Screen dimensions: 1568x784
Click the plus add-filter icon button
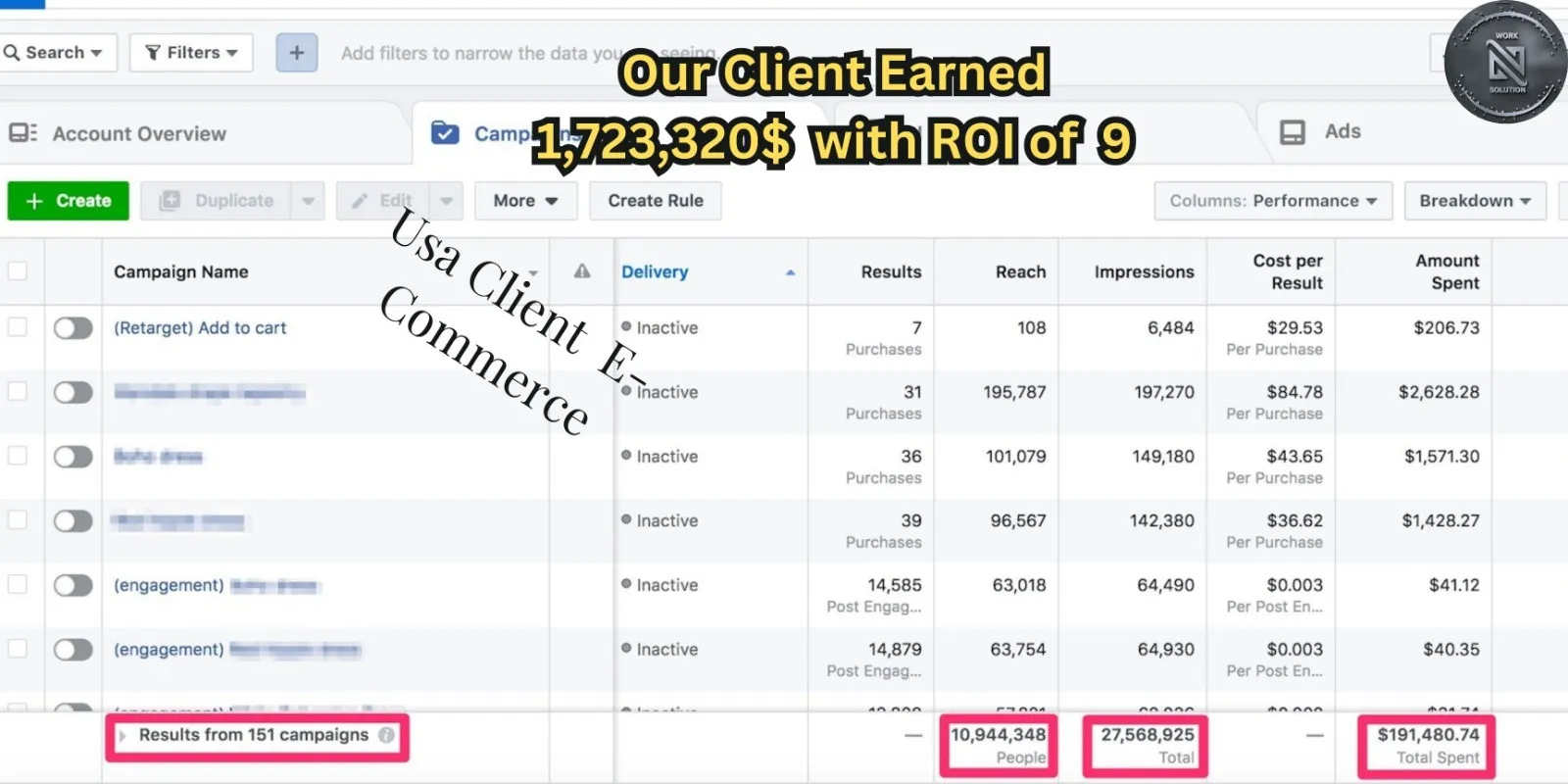pyautogui.click(x=297, y=53)
